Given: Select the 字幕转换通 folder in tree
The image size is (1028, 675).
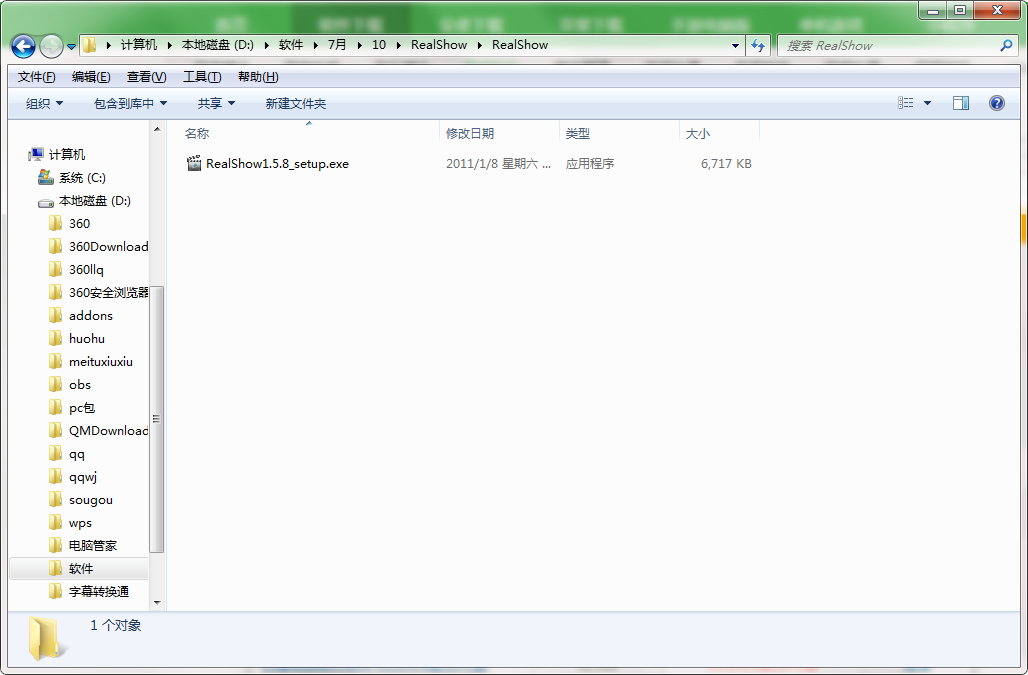Looking at the screenshot, I should pos(99,592).
